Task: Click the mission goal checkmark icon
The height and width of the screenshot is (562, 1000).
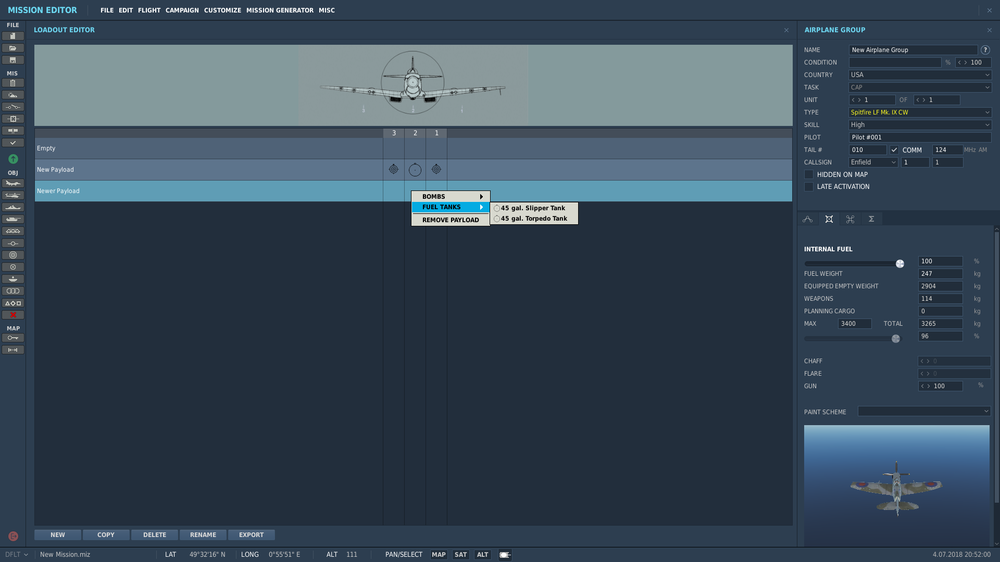Action: click(13, 143)
